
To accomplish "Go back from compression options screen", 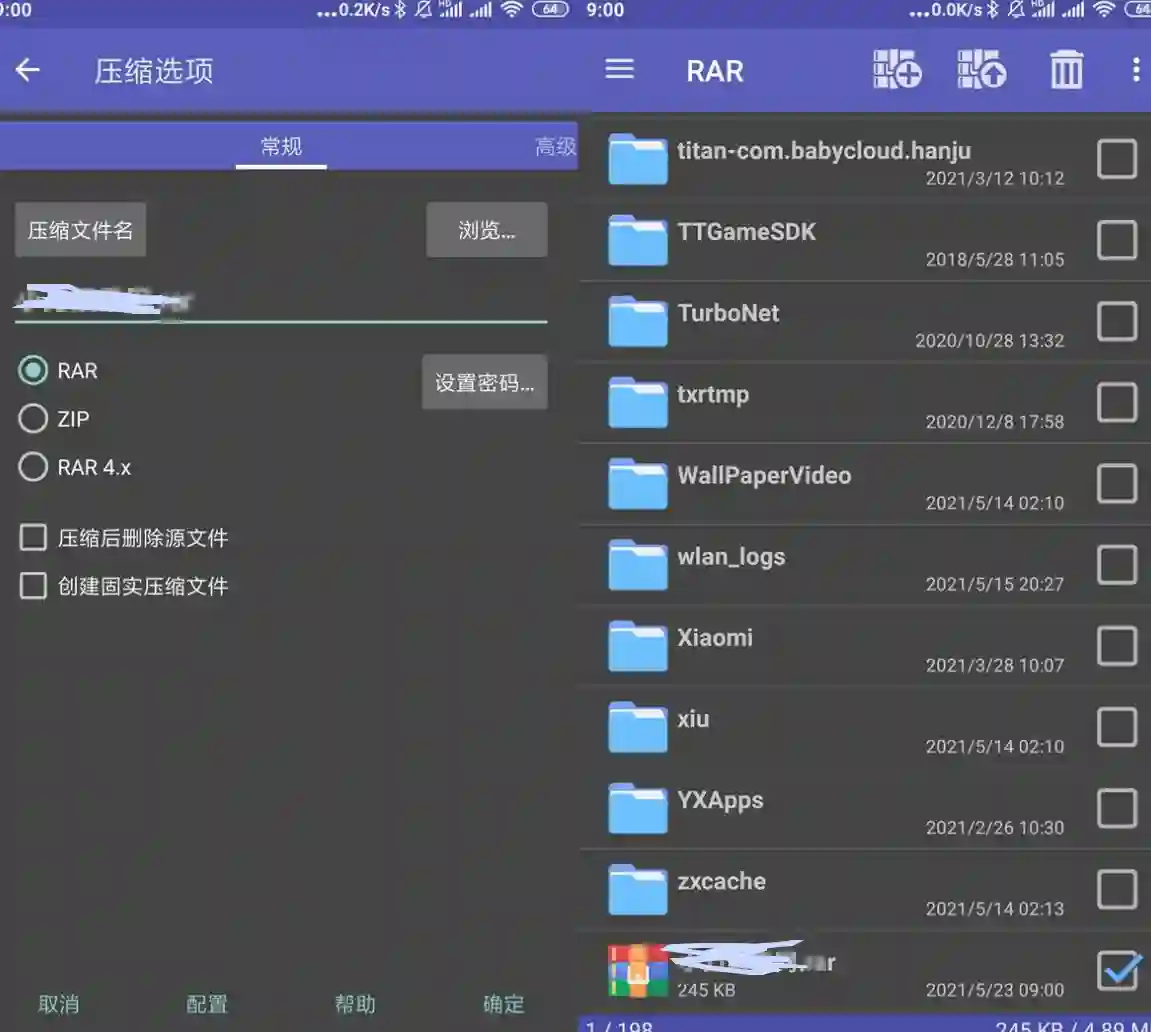I will click(x=28, y=70).
